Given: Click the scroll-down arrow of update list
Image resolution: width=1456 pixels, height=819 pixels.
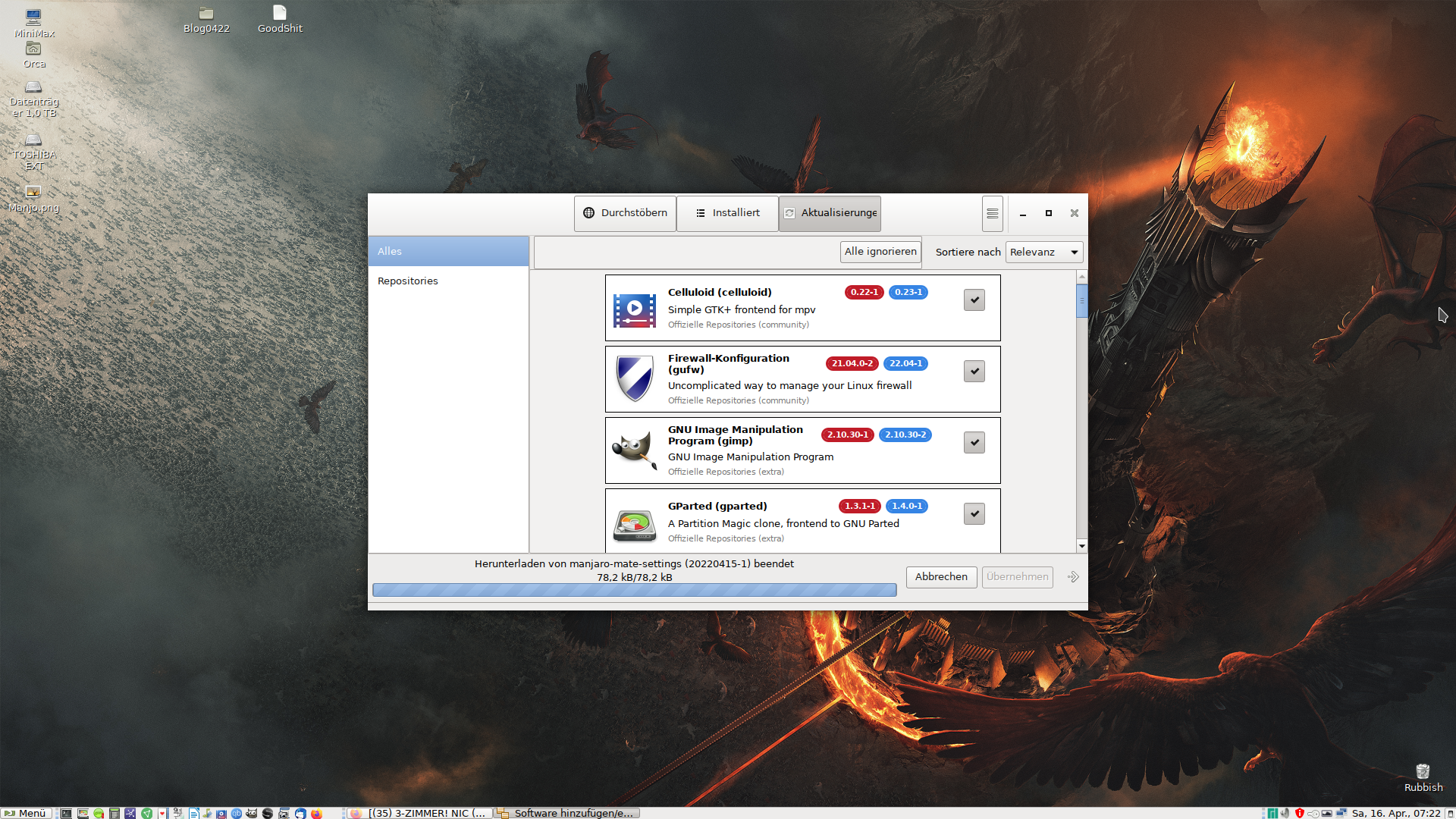Looking at the screenshot, I should click(1082, 546).
